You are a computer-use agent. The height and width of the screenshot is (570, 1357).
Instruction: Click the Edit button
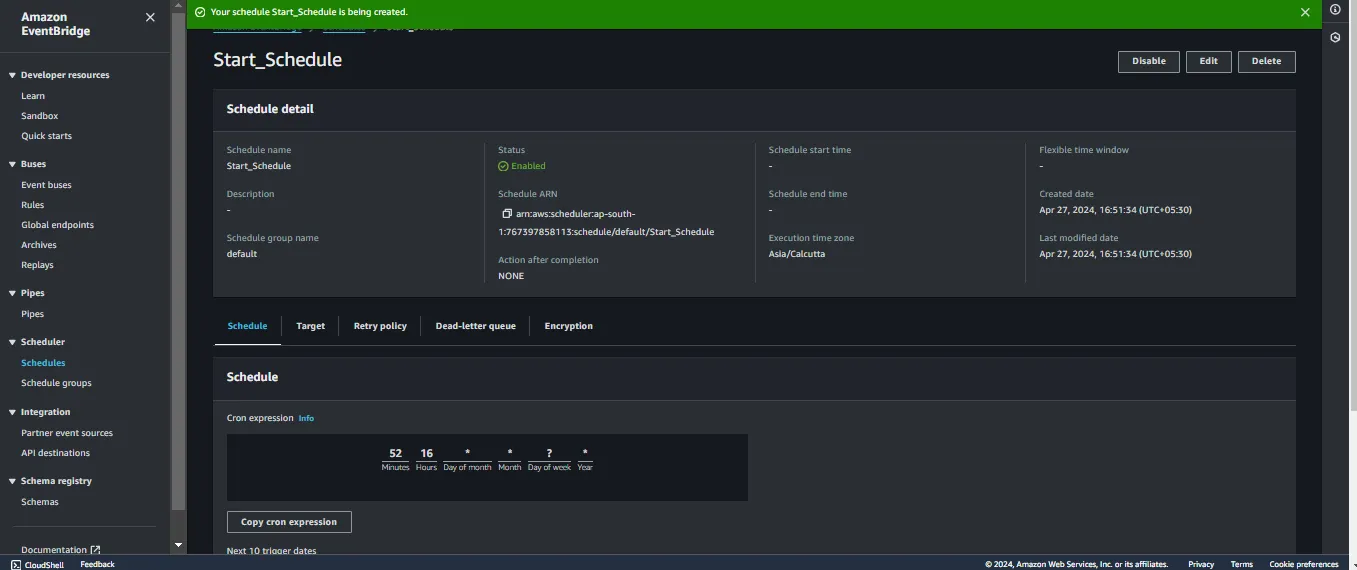(1209, 61)
